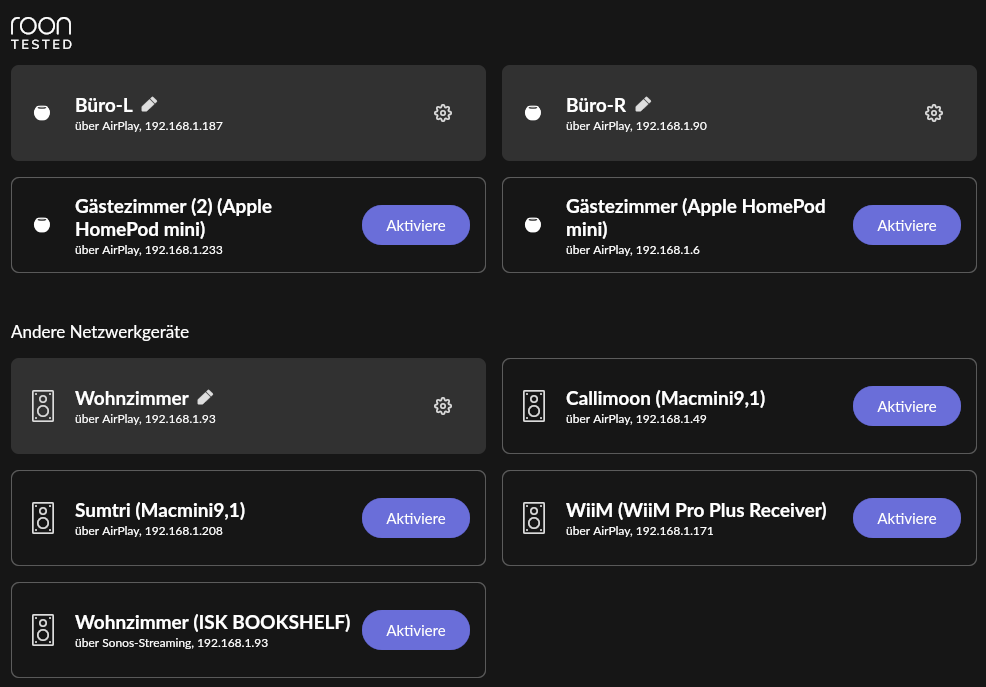Open settings gear for Wohnzimmer AirPlay
This screenshot has width=986, height=687.
[443, 406]
